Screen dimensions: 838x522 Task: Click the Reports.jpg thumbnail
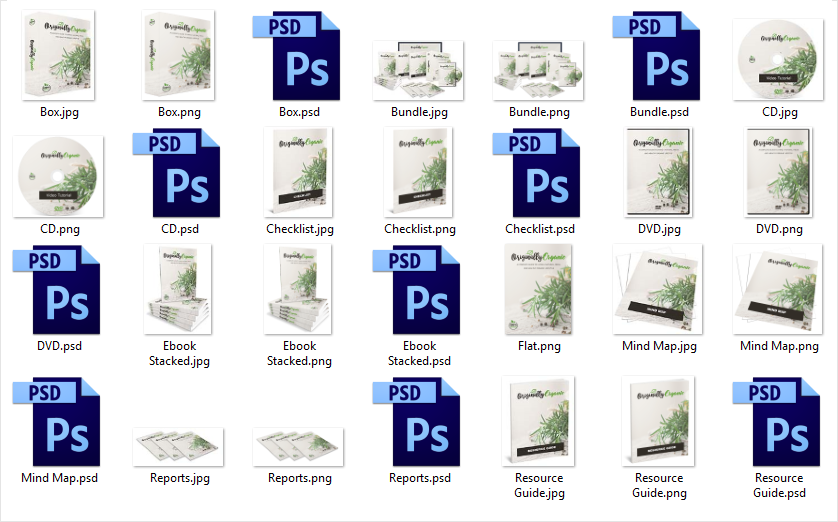point(178,447)
